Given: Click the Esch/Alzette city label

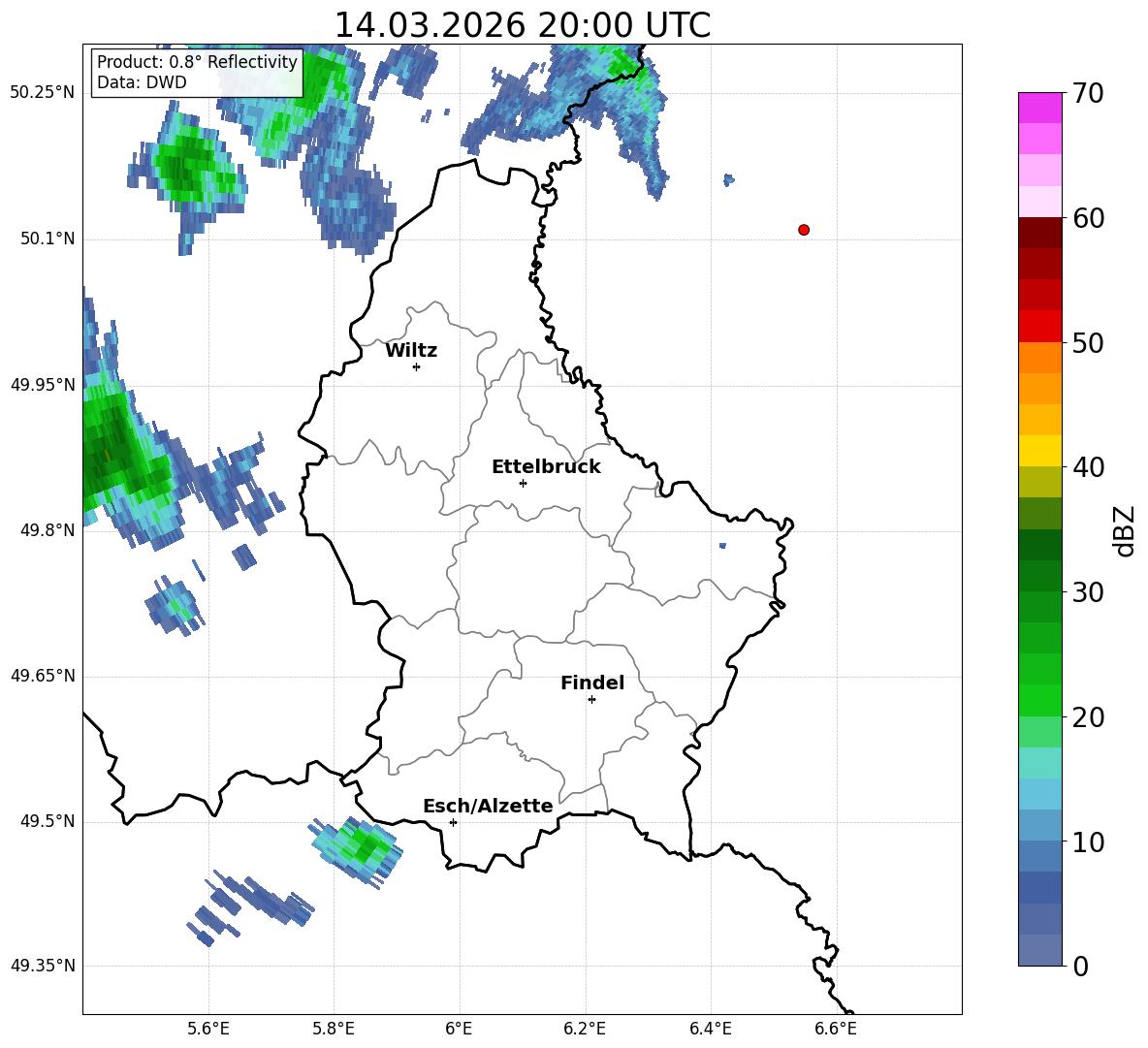Looking at the screenshot, I should (x=488, y=806).
